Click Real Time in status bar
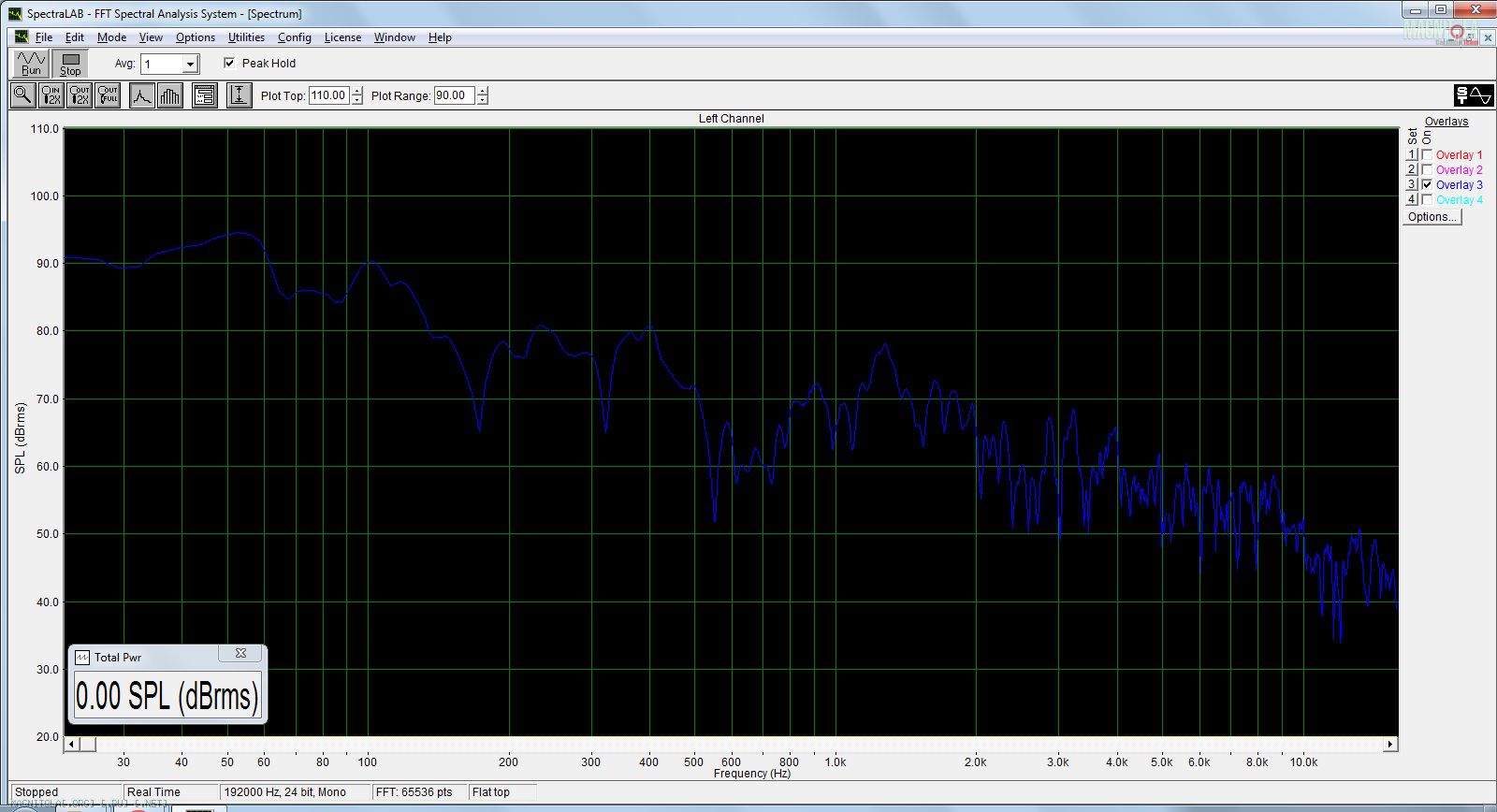Image resolution: width=1497 pixels, height=812 pixels. pyautogui.click(x=170, y=792)
